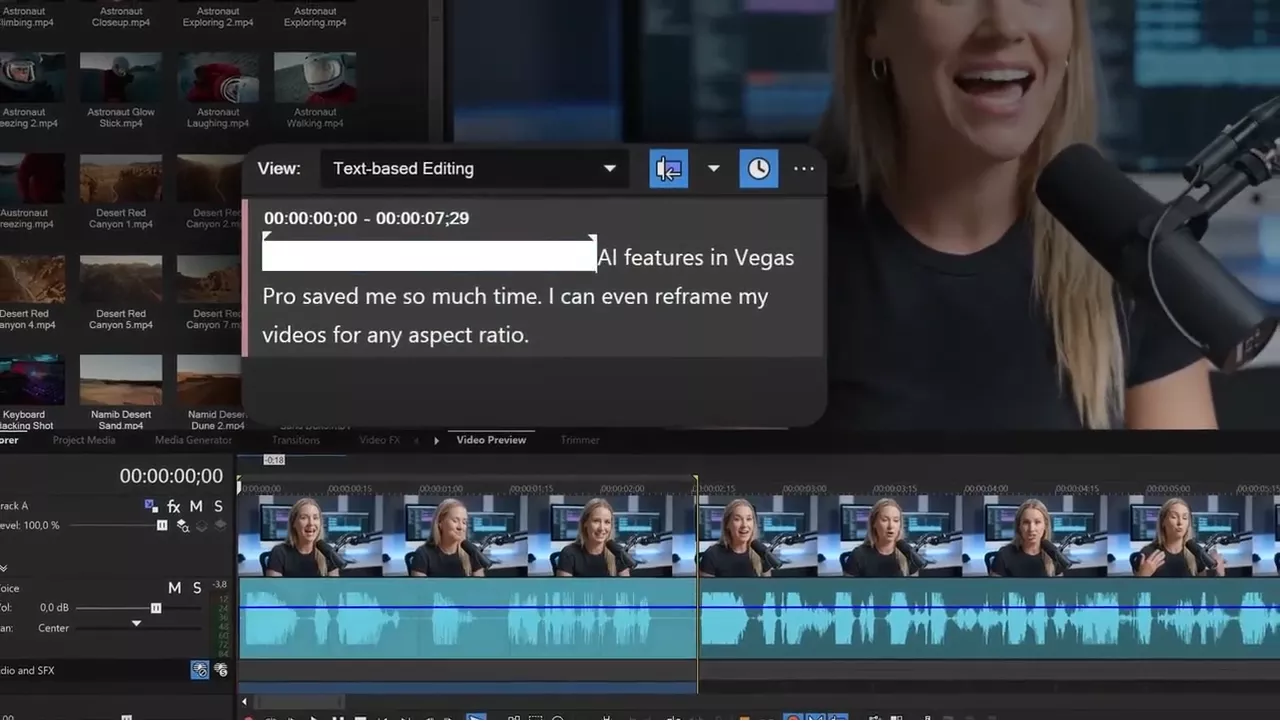Screen dimensions: 1280x721
Task: Click the Astronaut Exploring 2.mp4 file label
Action: tap(218, 17)
